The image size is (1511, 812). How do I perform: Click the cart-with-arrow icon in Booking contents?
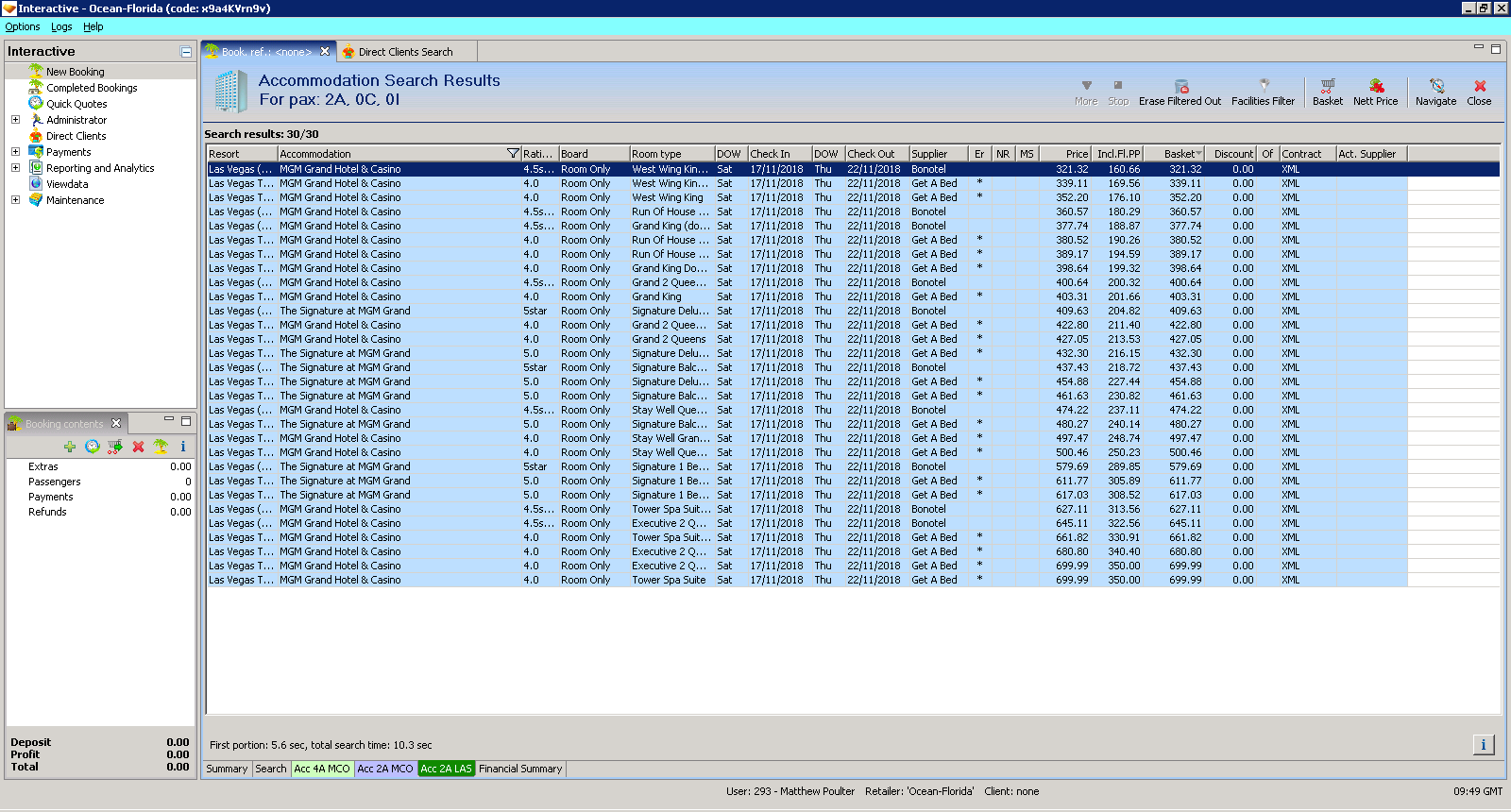[x=115, y=447]
